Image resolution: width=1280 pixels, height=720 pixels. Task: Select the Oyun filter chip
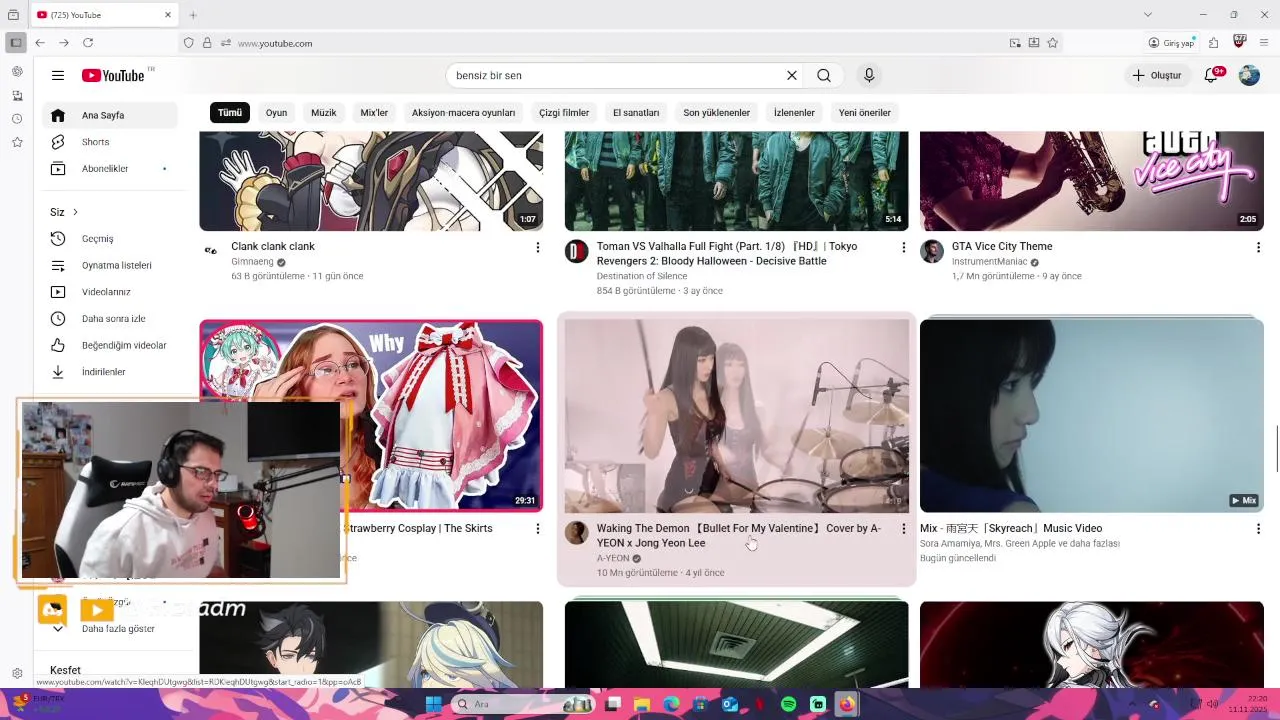(277, 113)
